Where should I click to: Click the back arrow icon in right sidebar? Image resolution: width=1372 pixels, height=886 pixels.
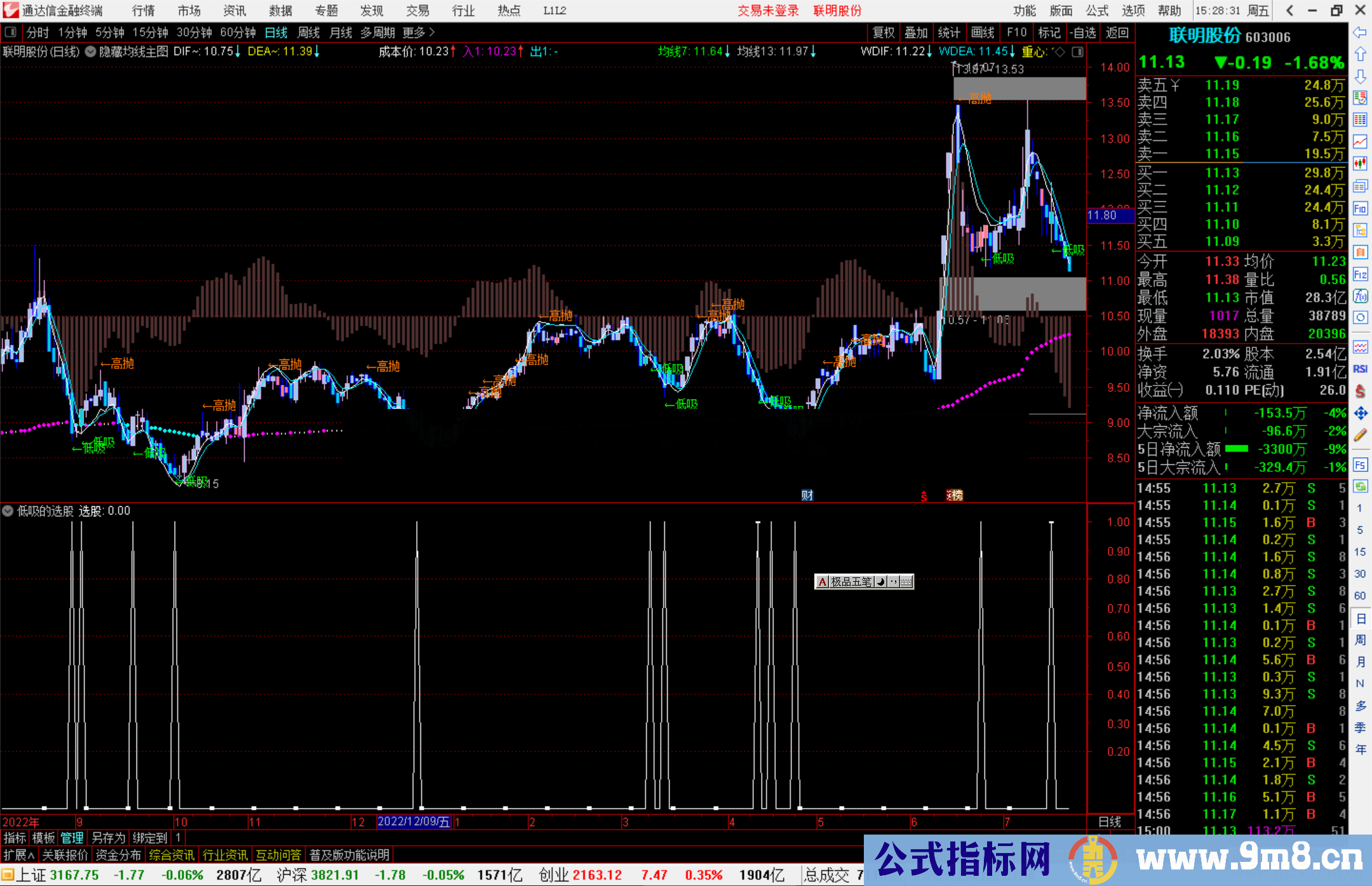click(1360, 32)
